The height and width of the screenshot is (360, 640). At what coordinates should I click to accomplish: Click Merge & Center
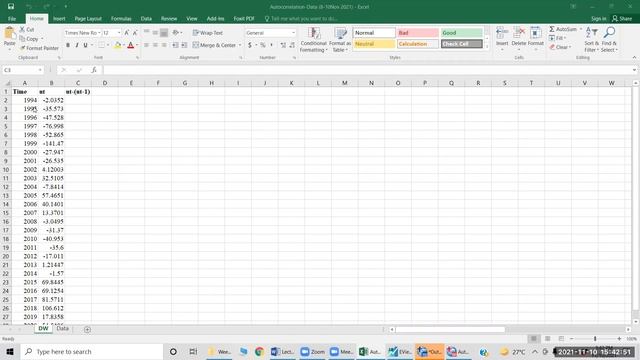(215, 45)
